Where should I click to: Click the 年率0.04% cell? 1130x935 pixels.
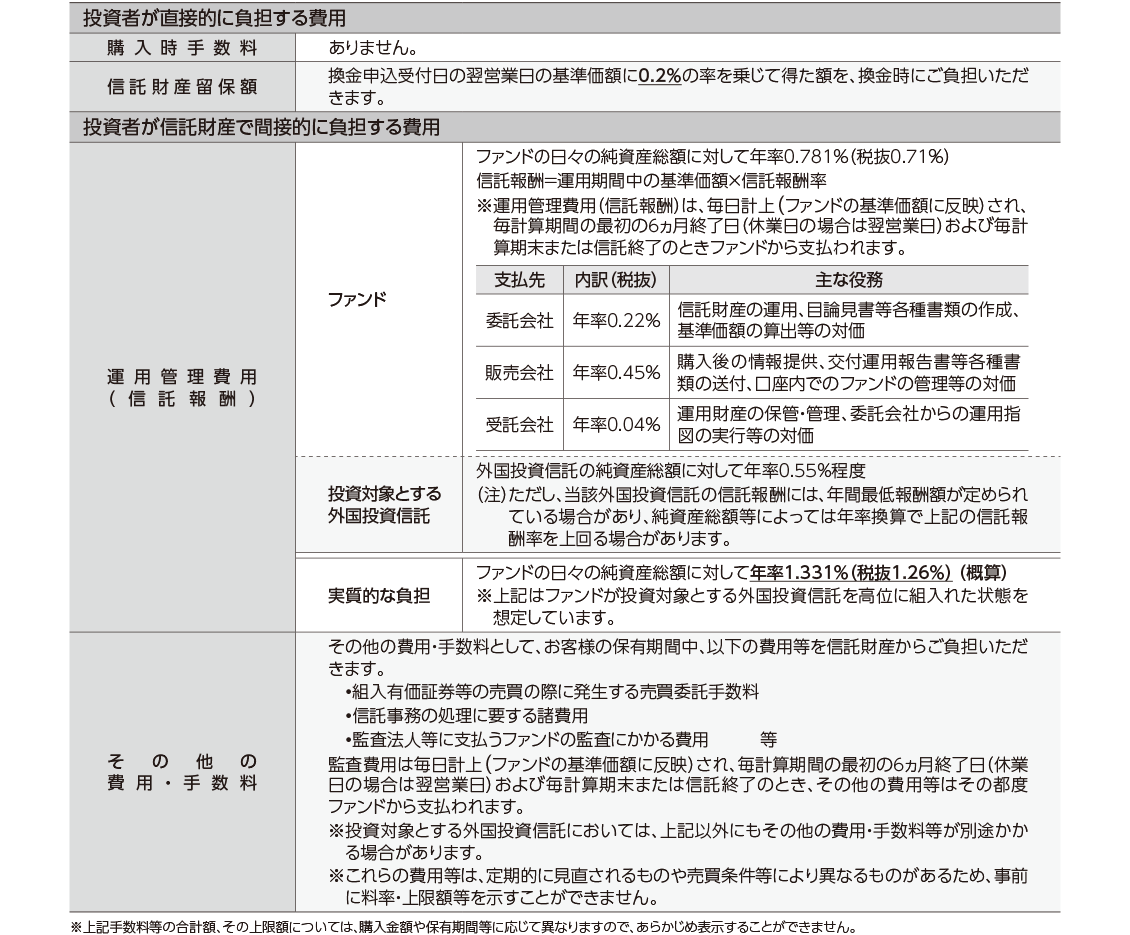click(x=616, y=424)
